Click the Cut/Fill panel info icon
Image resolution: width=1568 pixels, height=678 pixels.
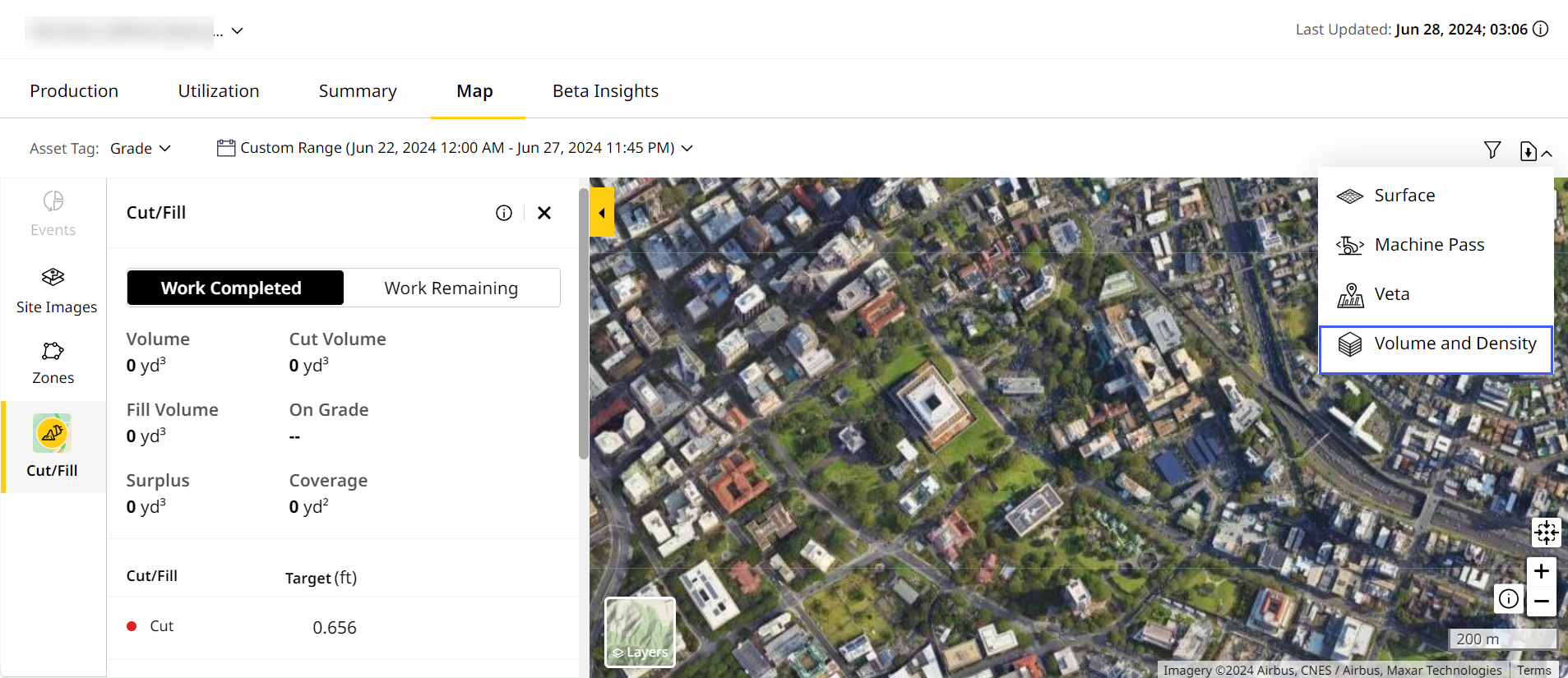504,213
